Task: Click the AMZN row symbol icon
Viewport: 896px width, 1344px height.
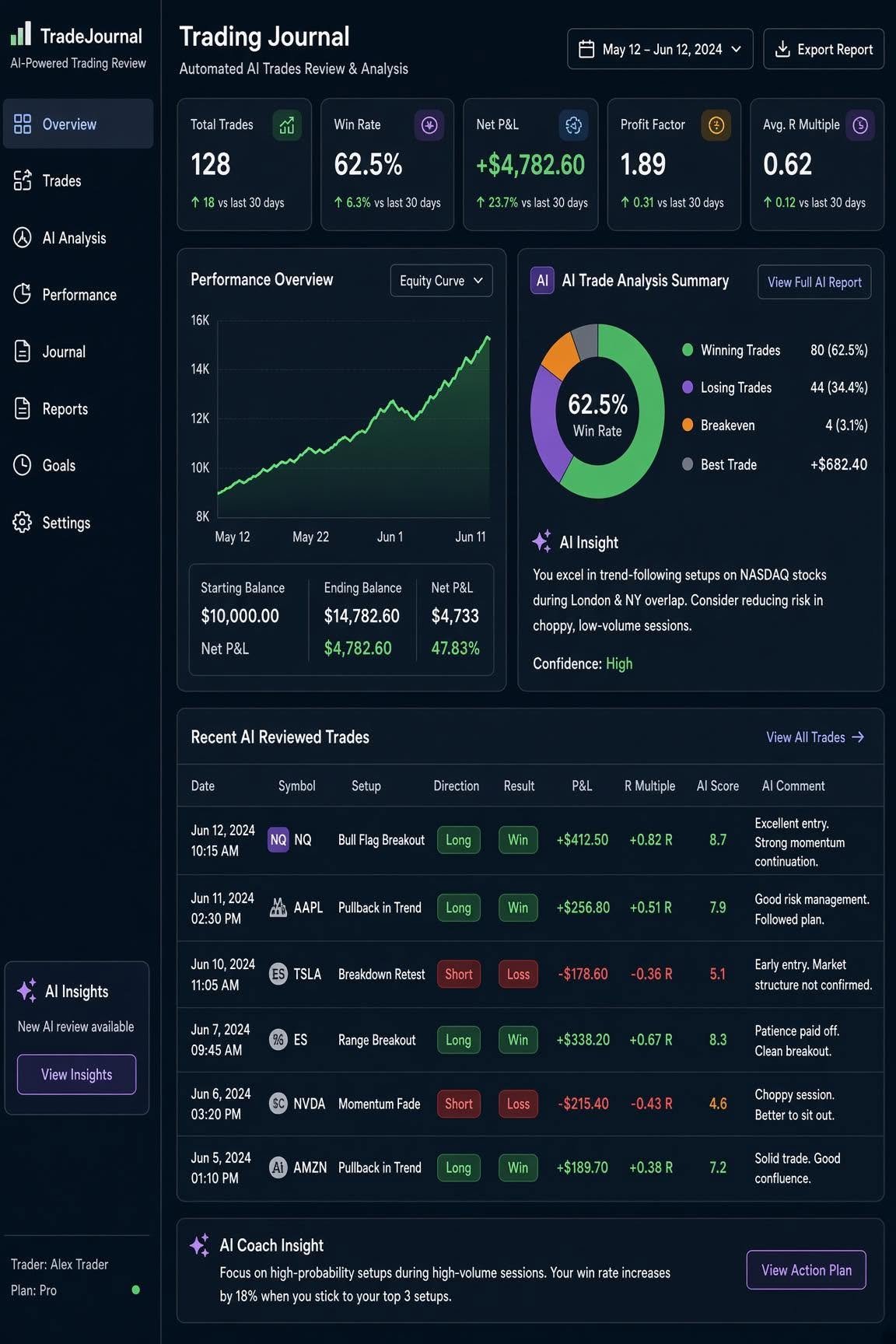Action: (x=278, y=1167)
